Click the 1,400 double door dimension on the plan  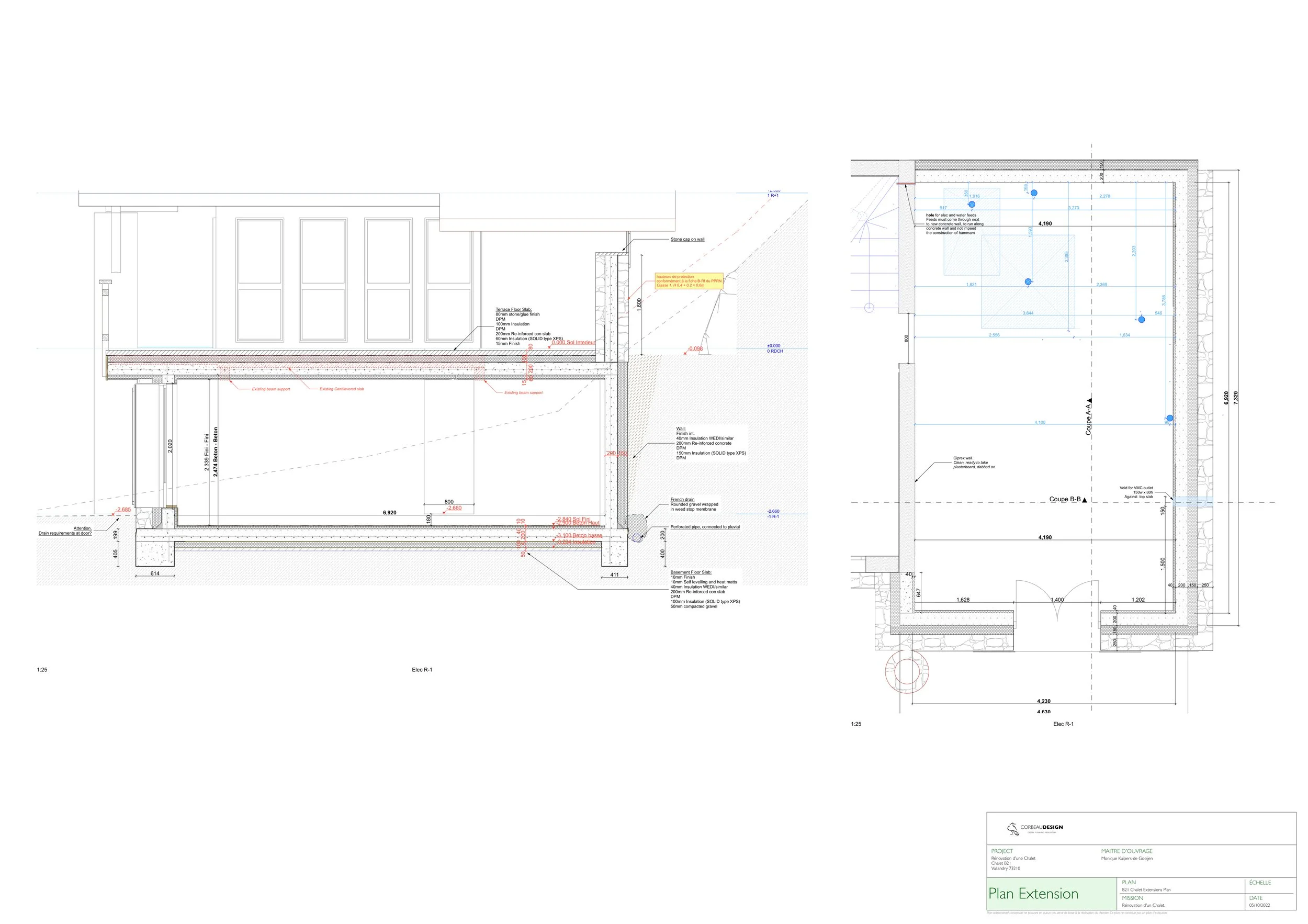[x=1057, y=600]
